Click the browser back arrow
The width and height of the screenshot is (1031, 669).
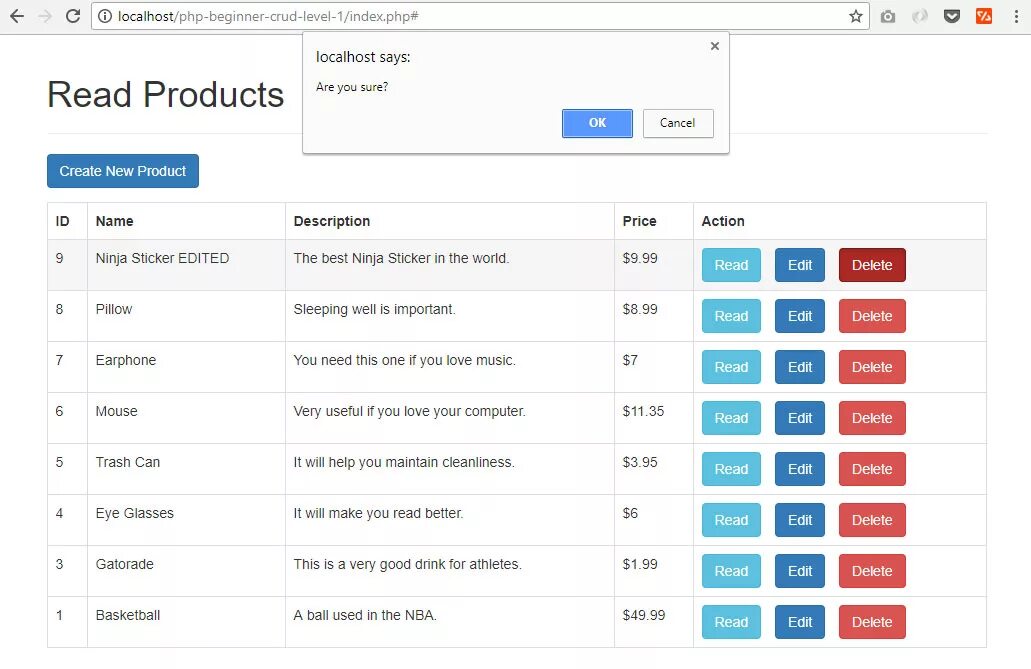[x=17, y=16]
